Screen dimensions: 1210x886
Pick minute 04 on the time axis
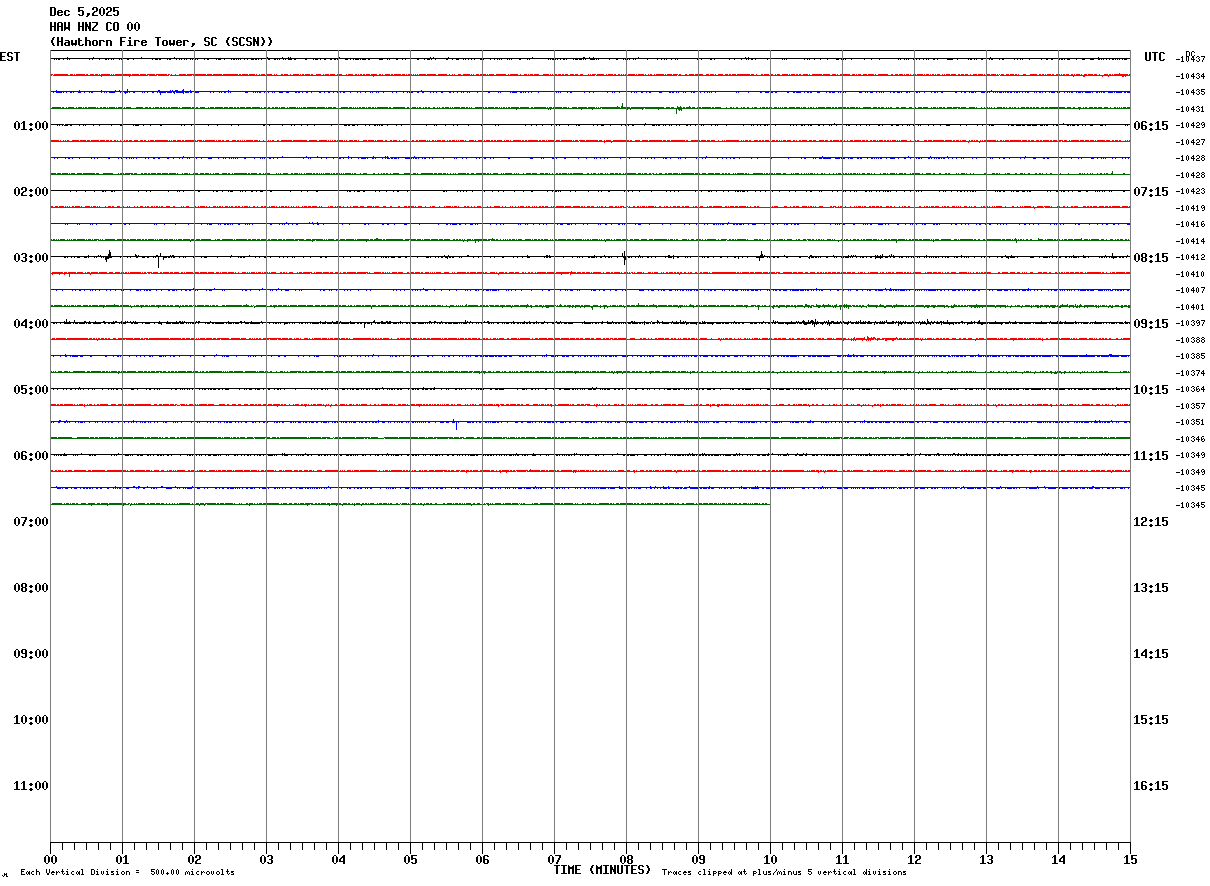338,860
